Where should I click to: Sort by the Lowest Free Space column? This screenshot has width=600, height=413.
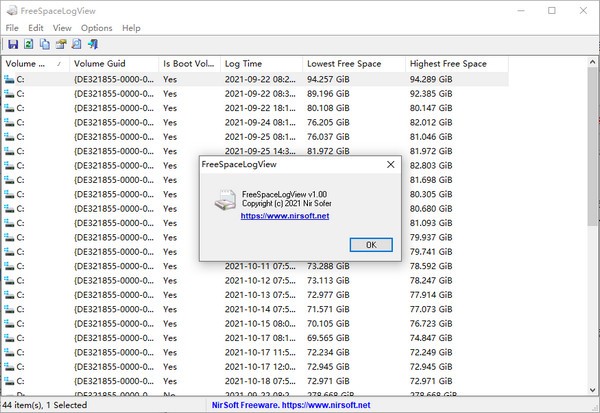pyautogui.click(x=352, y=64)
